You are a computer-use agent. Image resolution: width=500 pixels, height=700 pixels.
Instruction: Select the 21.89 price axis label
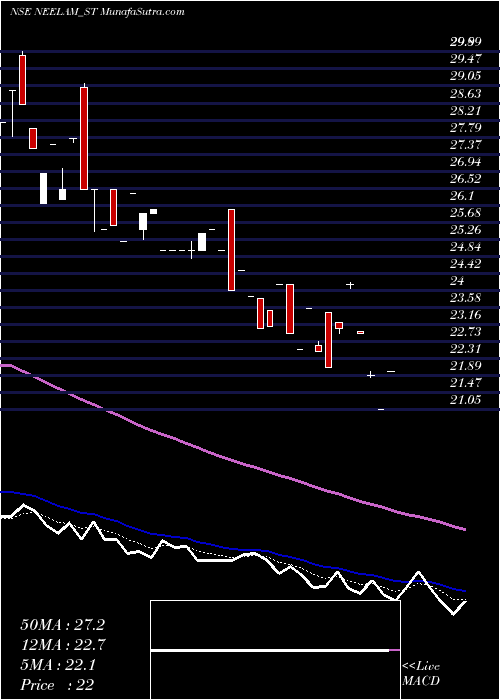point(465,366)
